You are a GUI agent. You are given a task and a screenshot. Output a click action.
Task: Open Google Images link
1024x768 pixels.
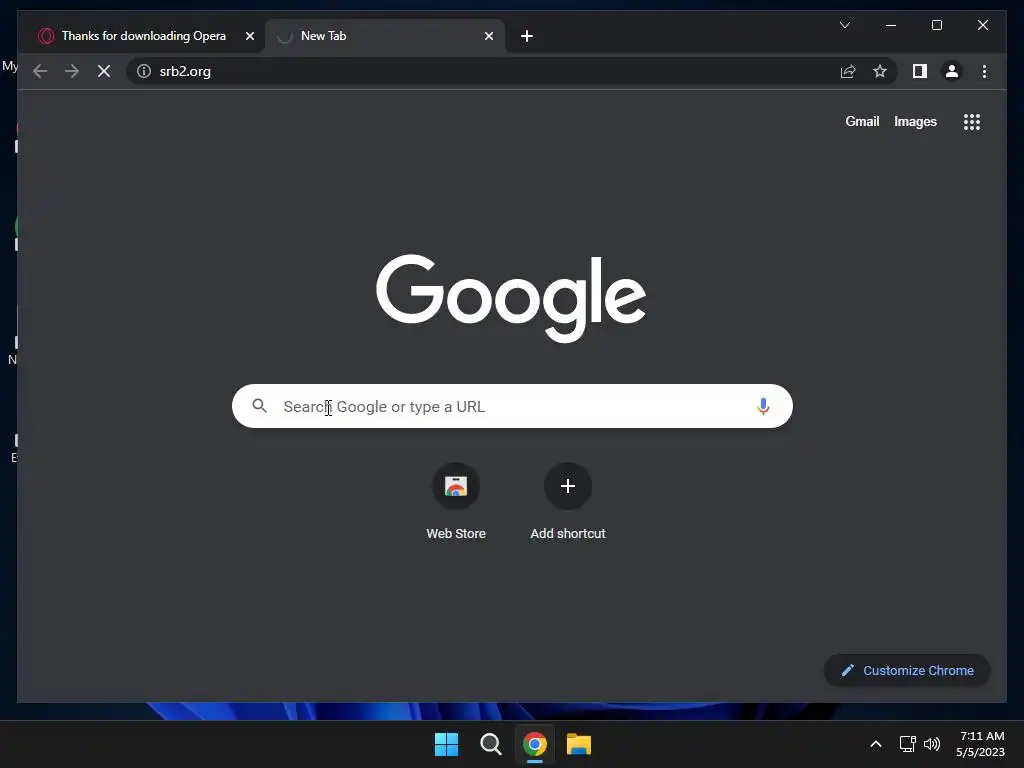[x=915, y=121]
